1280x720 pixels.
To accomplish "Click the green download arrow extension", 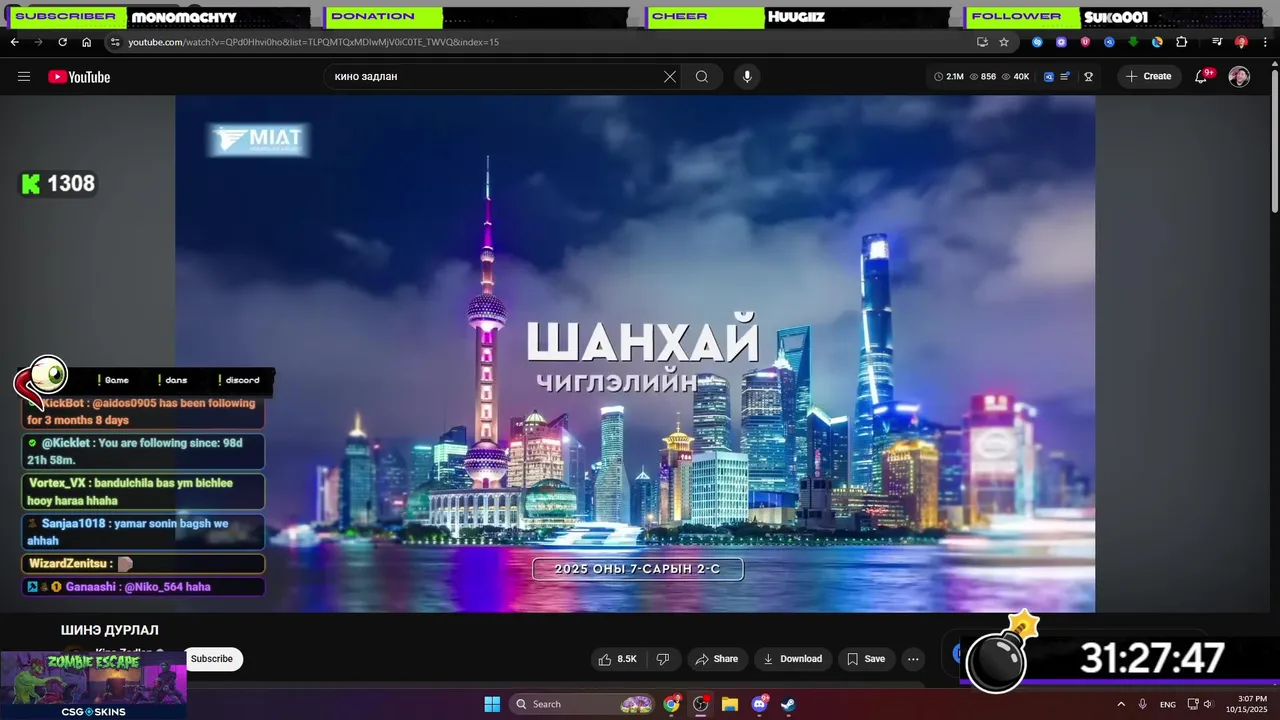I will 1133,42.
